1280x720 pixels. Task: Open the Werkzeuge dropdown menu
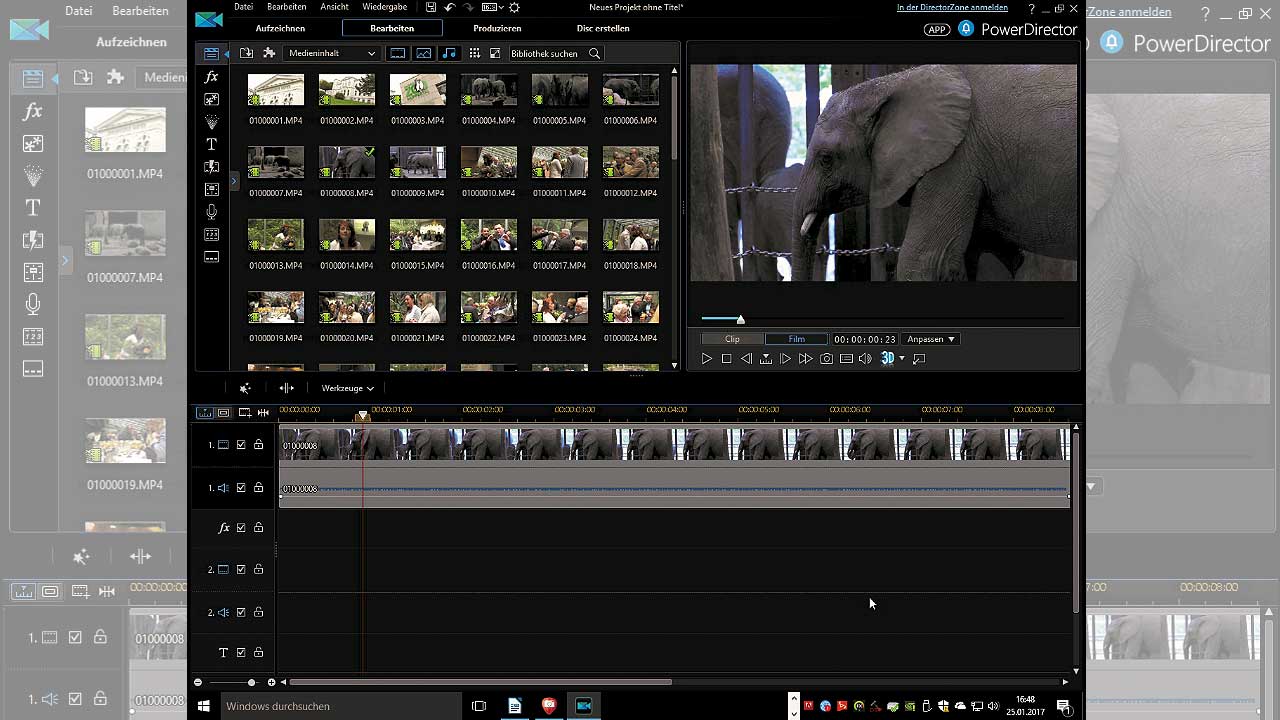(347, 388)
